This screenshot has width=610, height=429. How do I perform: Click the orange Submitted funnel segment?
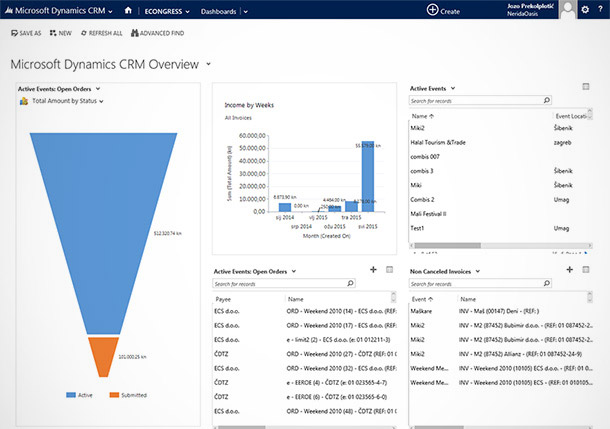pos(103,355)
